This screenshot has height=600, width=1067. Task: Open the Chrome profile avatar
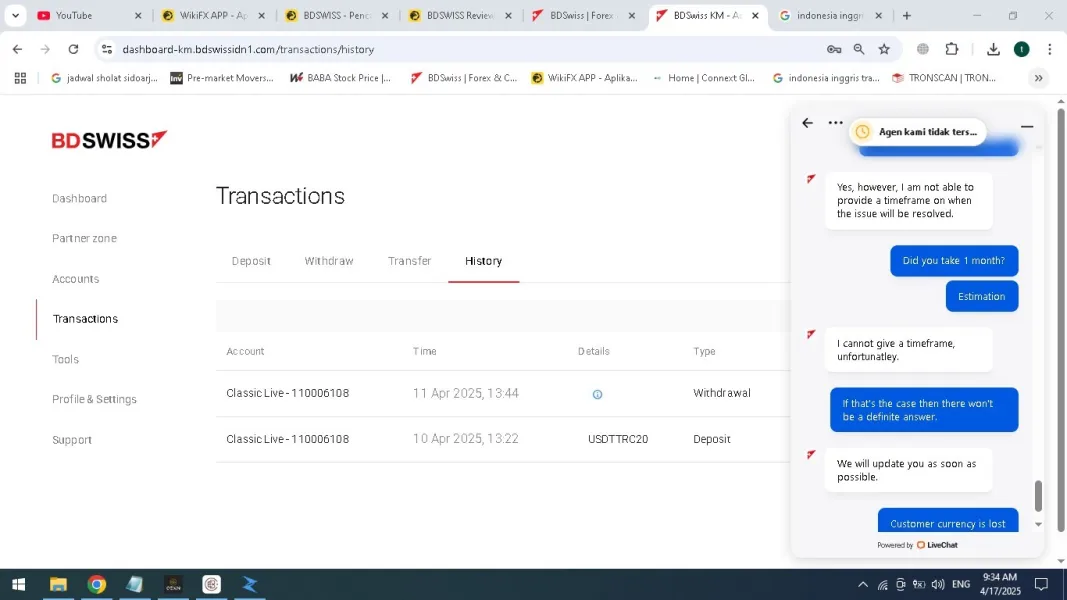1021,49
